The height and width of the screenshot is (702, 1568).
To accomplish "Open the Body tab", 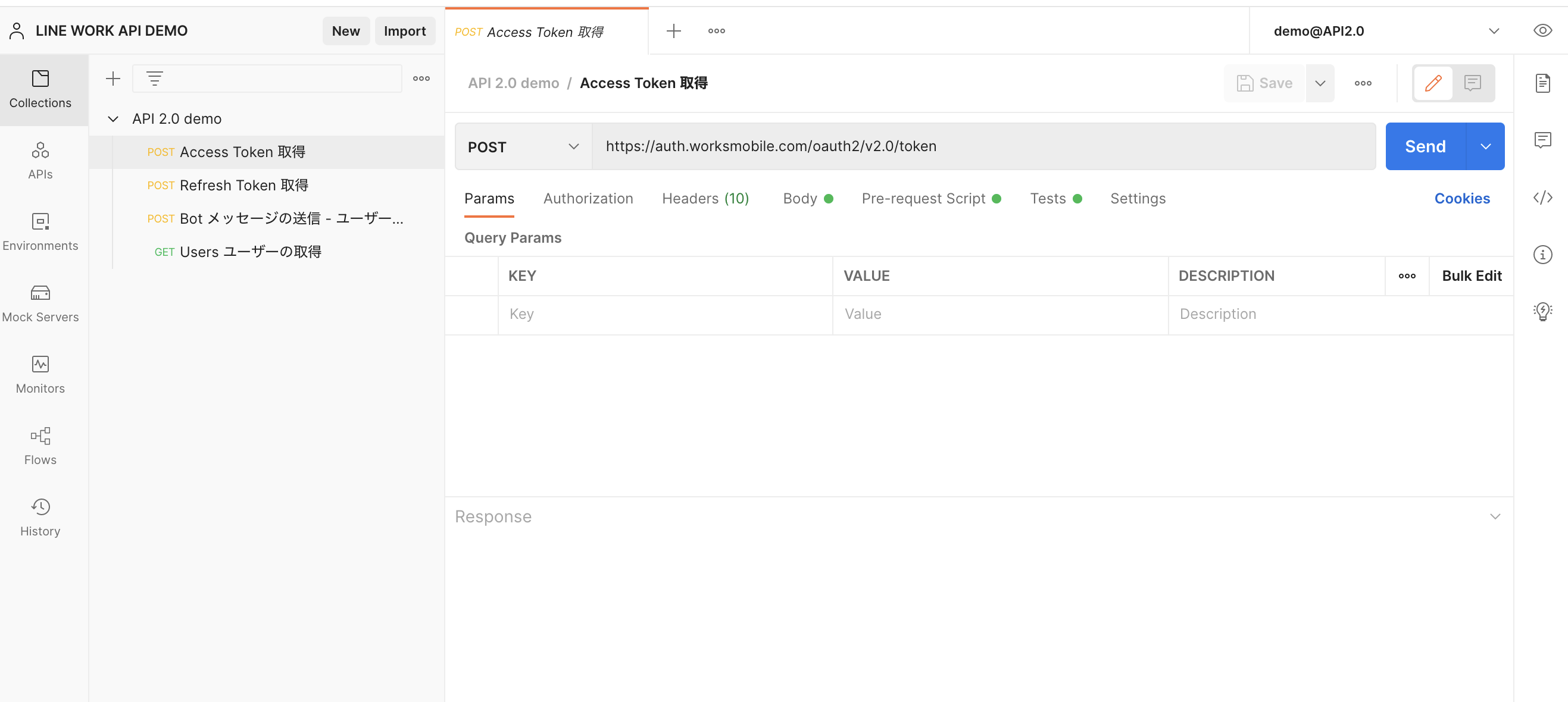I will tap(801, 198).
